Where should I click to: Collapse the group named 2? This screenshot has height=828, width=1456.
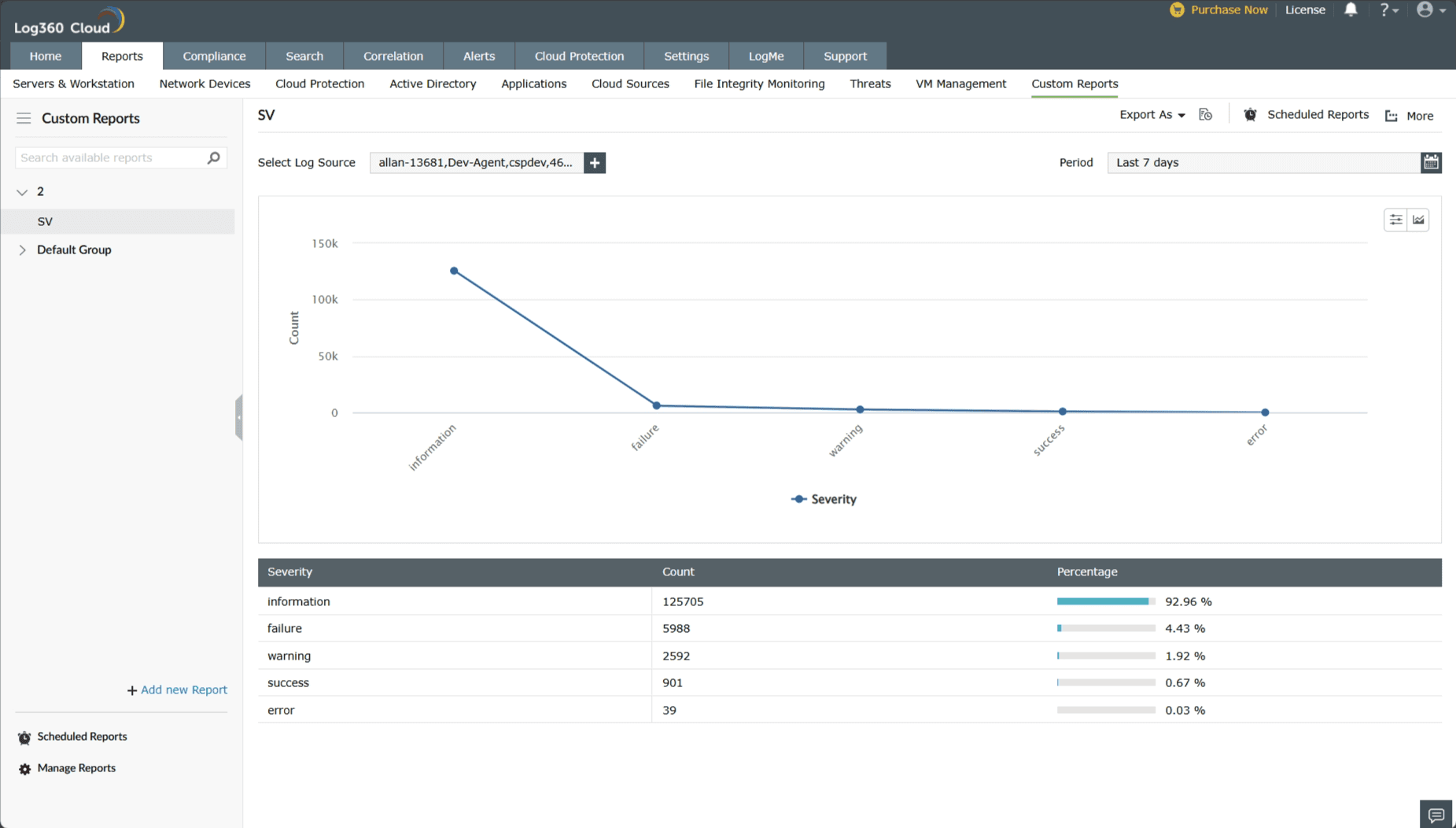tap(22, 190)
